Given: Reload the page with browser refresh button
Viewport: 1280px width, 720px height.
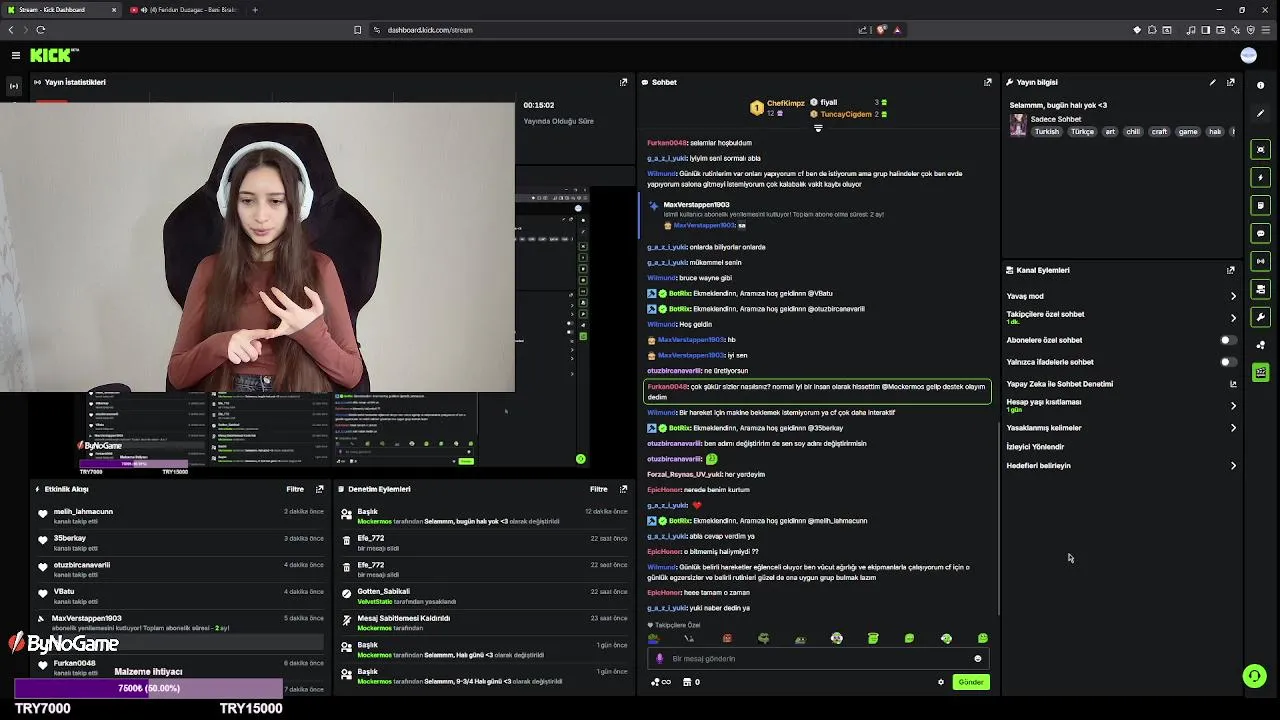Looking at the screenshot, I should (x=40, y=30).
